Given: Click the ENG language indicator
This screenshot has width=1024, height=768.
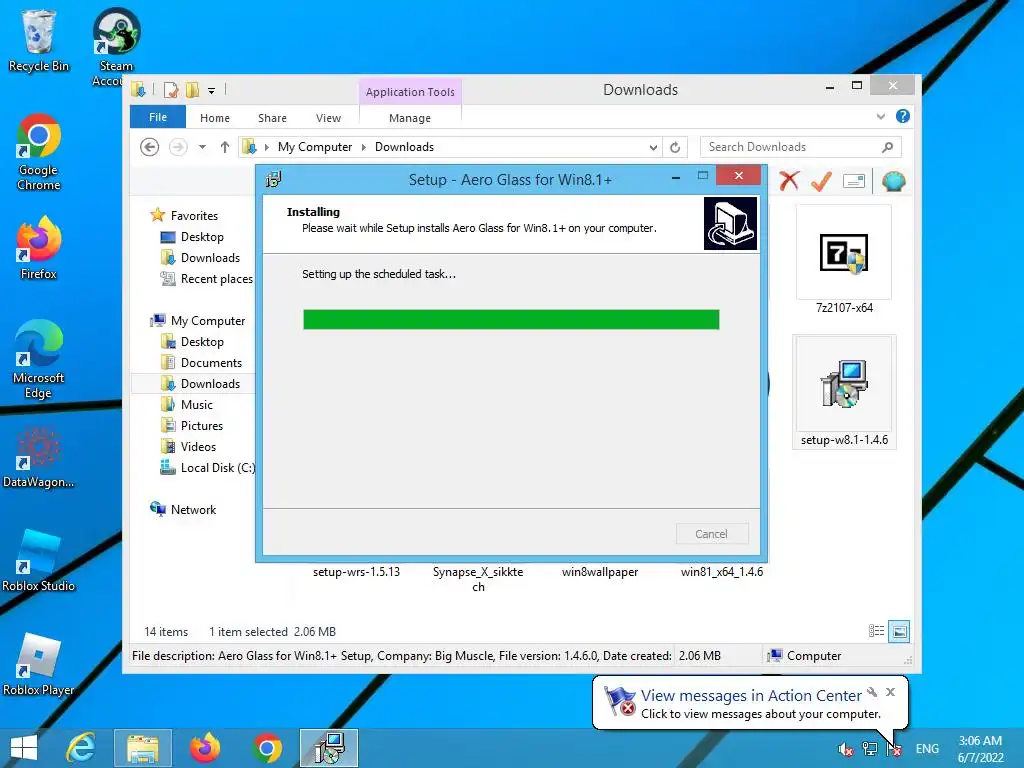Looking at the screenshot, I should 927,748.
